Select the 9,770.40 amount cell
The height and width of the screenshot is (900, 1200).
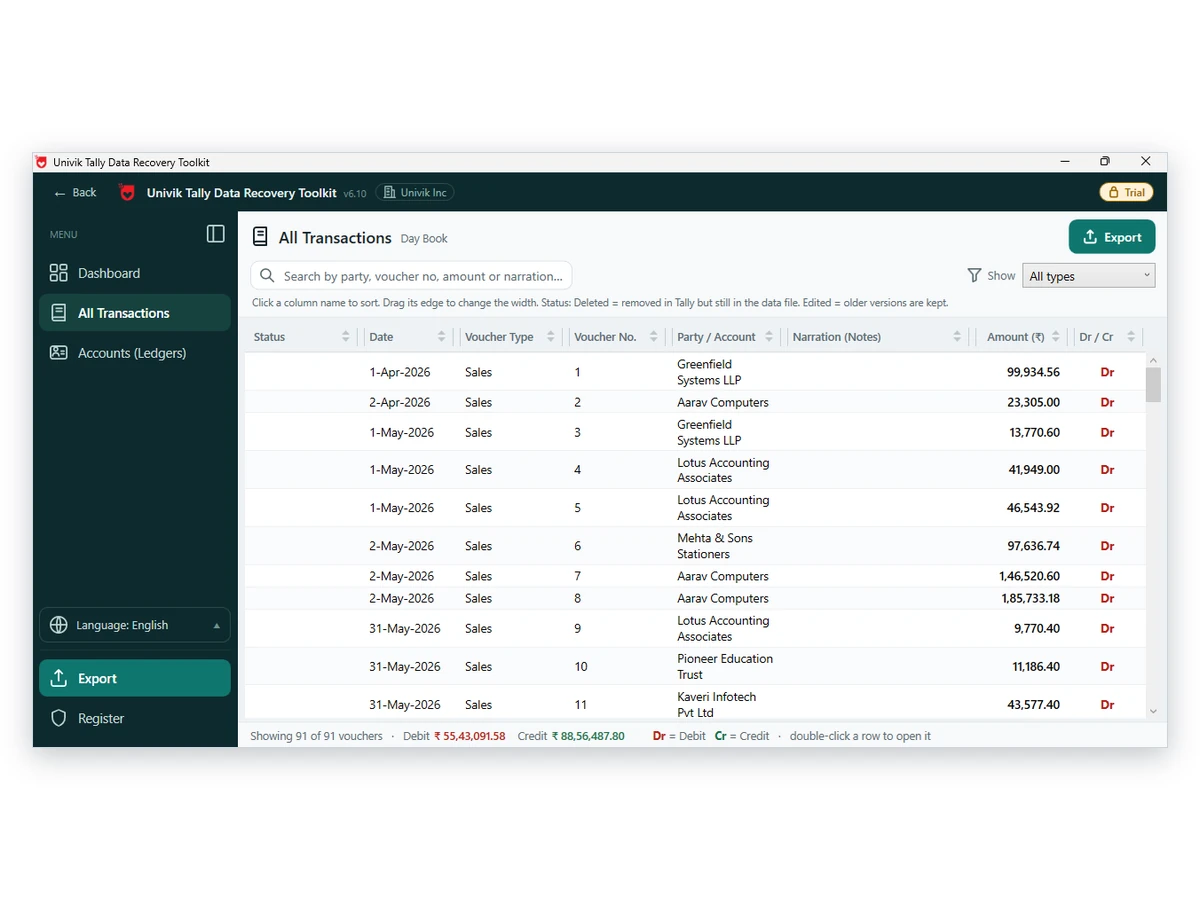tap(1037, 629)
